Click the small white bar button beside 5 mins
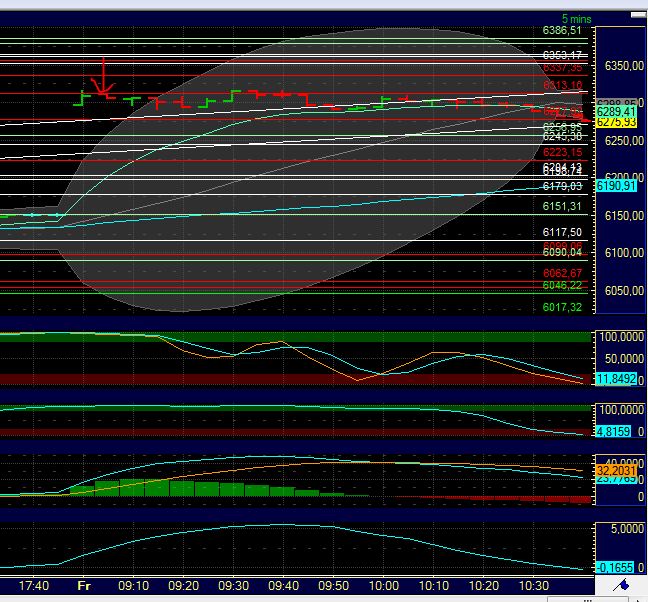Image resolution: width=648 pixels, height=602 pixels. [638, 15]
